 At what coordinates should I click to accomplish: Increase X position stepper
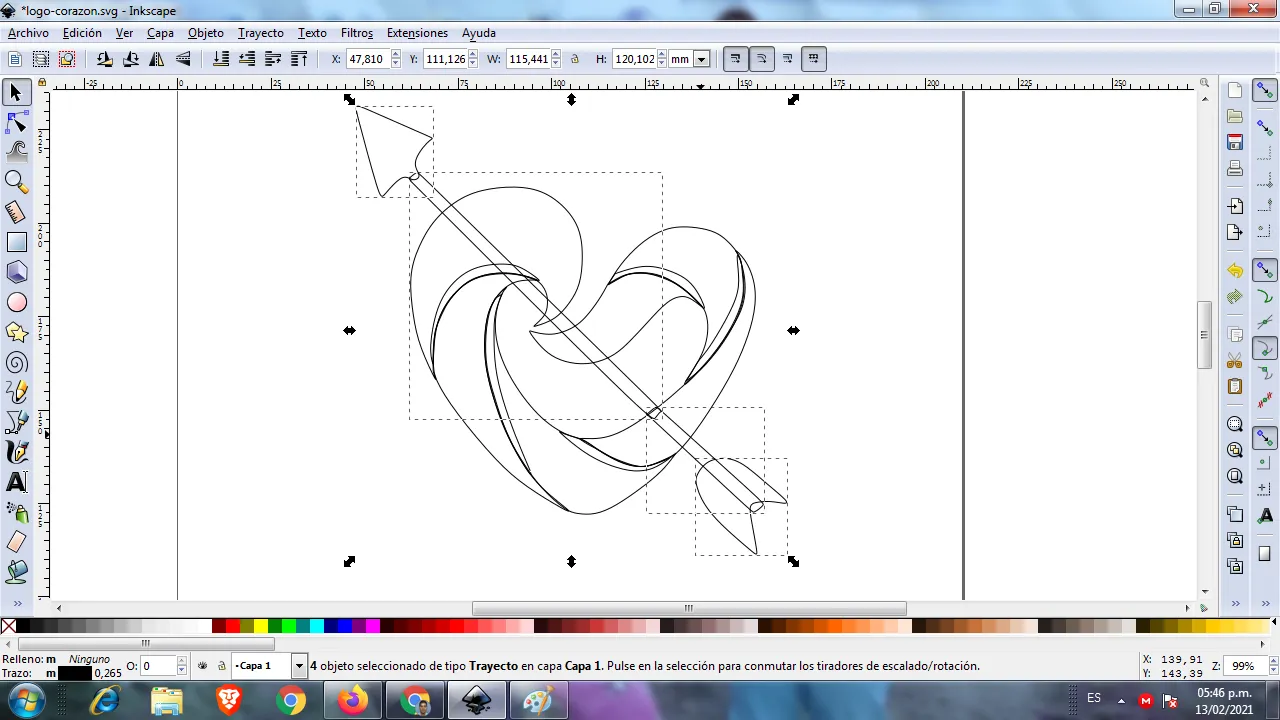[x=395, y=55]
